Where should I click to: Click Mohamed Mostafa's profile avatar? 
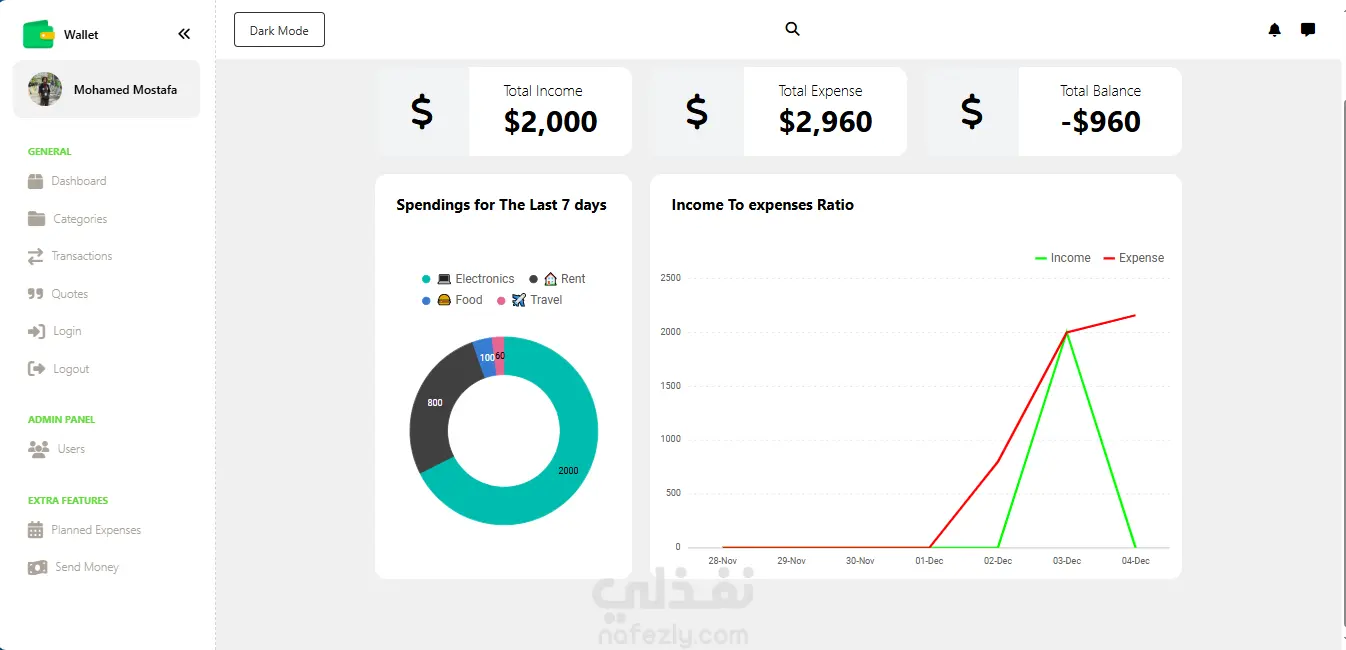pos(45,89)
